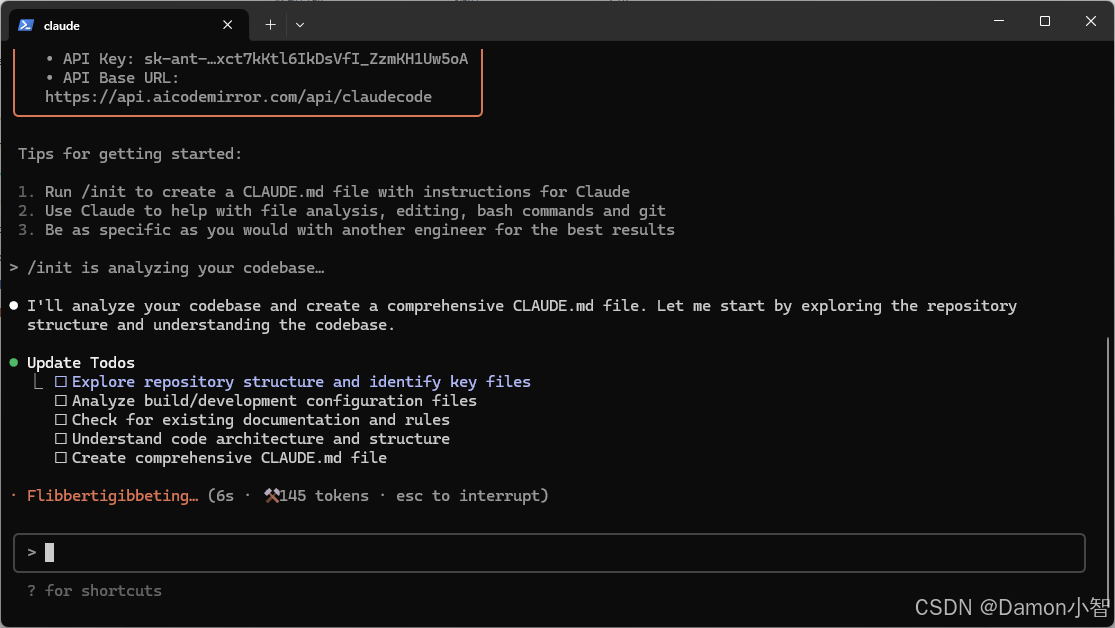The width and height of the screenshot is (1115, 628).
Task: Click the hammer icon next to tokens count
Action: pos(271,496)
